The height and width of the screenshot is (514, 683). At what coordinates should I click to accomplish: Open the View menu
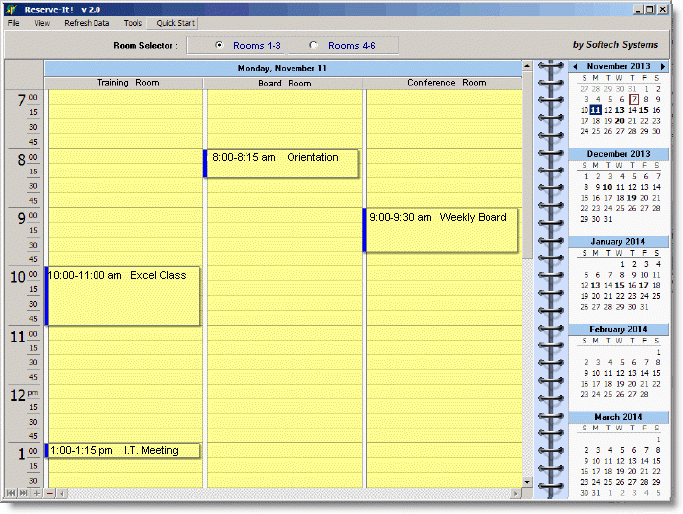click(x=42, y=23)
